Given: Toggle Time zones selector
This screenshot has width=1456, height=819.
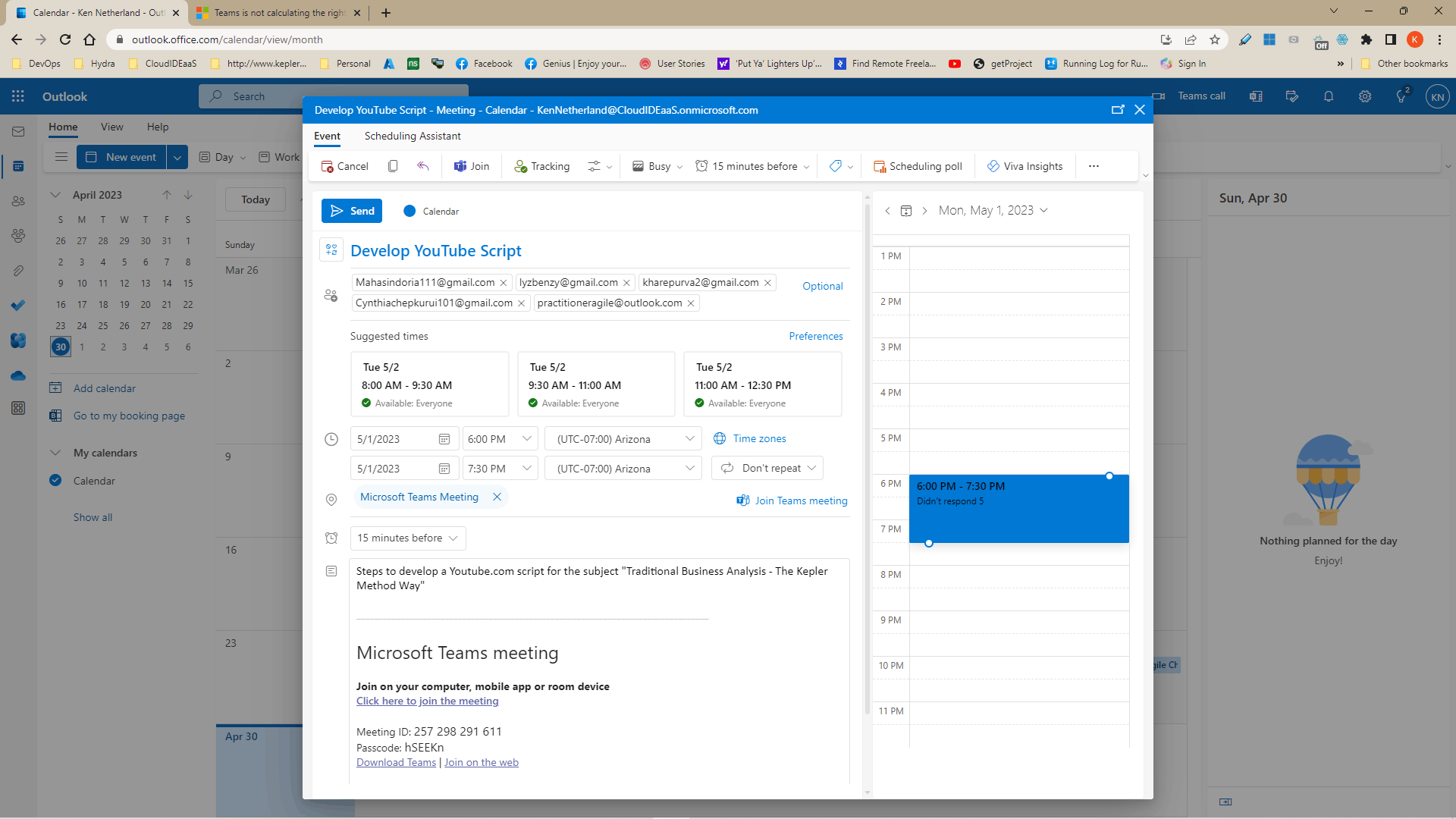Looking at the screenshot, I should click(749, 438).
